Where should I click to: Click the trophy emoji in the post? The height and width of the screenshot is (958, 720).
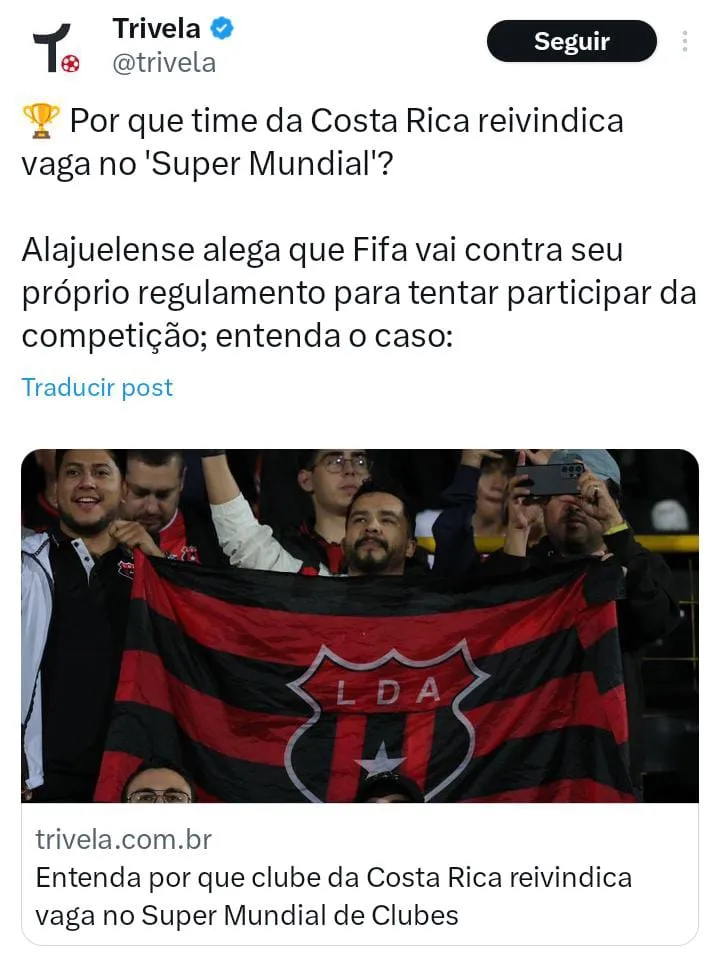pos(41,120)
